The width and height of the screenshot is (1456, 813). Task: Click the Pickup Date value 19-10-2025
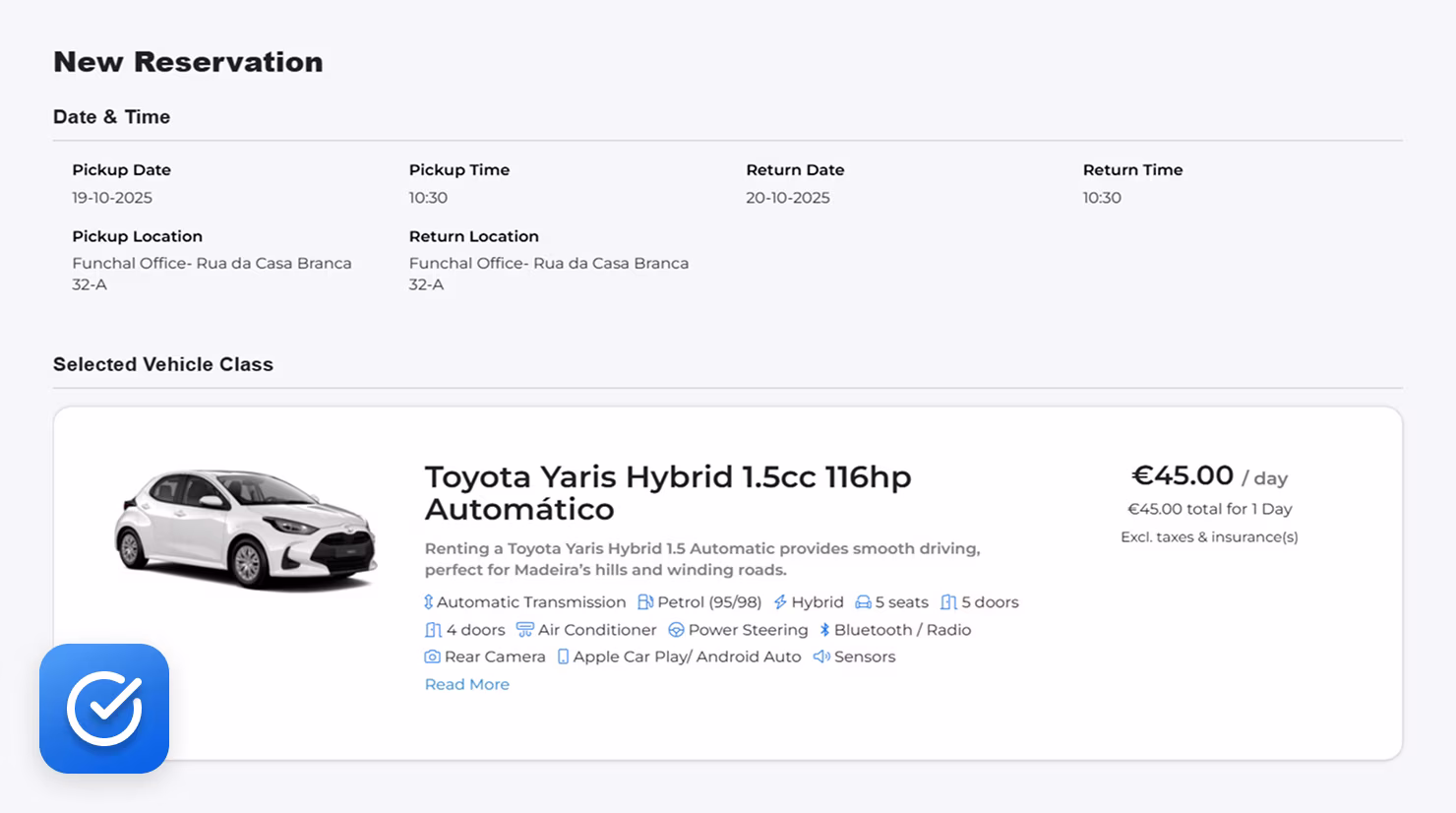[112, 198]
